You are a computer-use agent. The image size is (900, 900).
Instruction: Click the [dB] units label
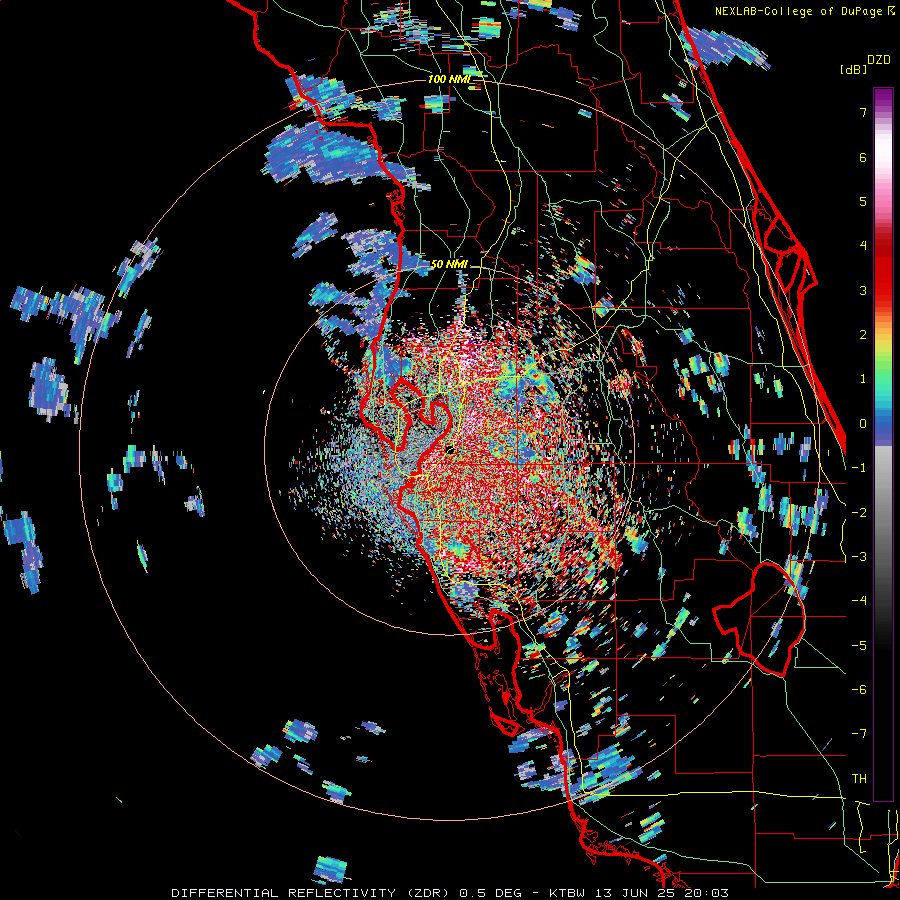click(x=854, y=69)
